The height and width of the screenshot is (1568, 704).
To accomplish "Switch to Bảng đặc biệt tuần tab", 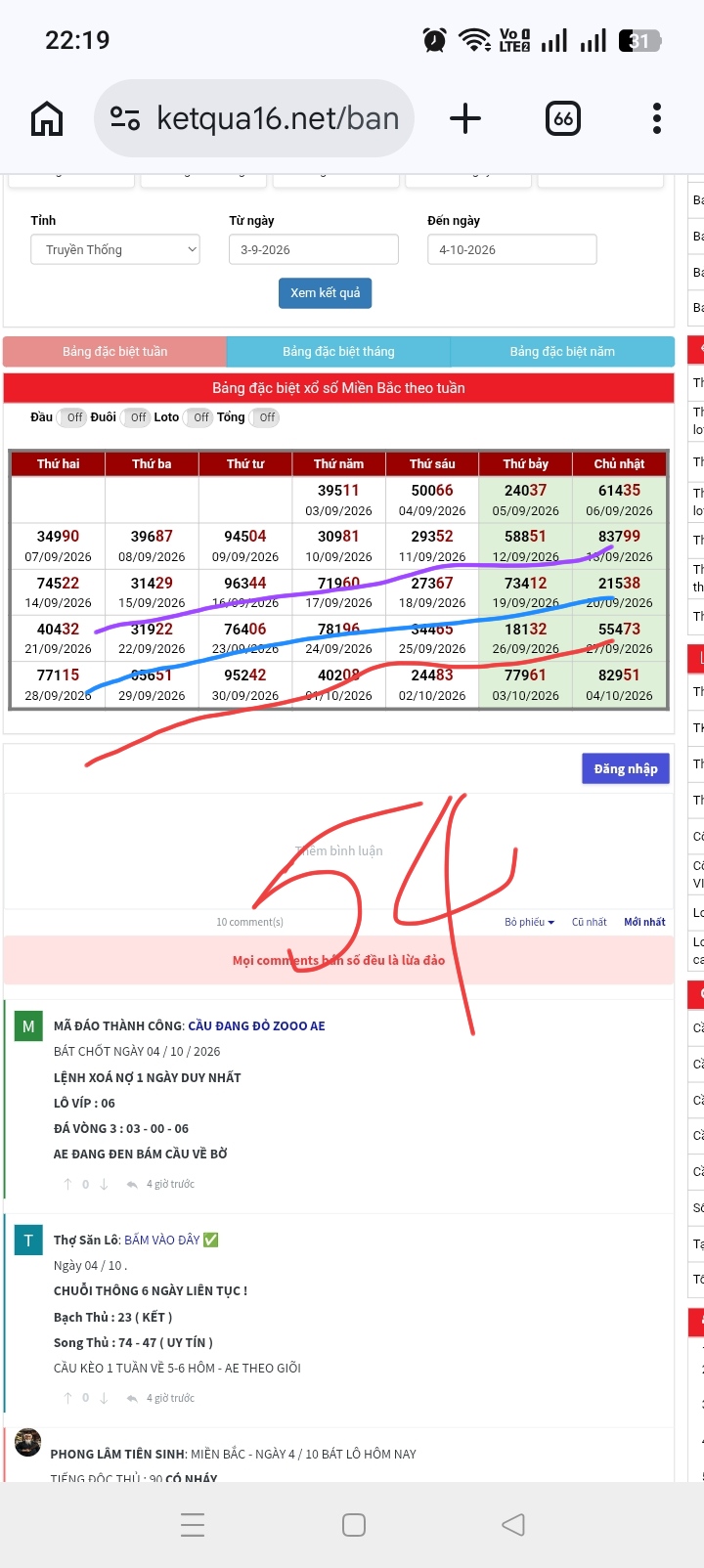I will point(114,351).
